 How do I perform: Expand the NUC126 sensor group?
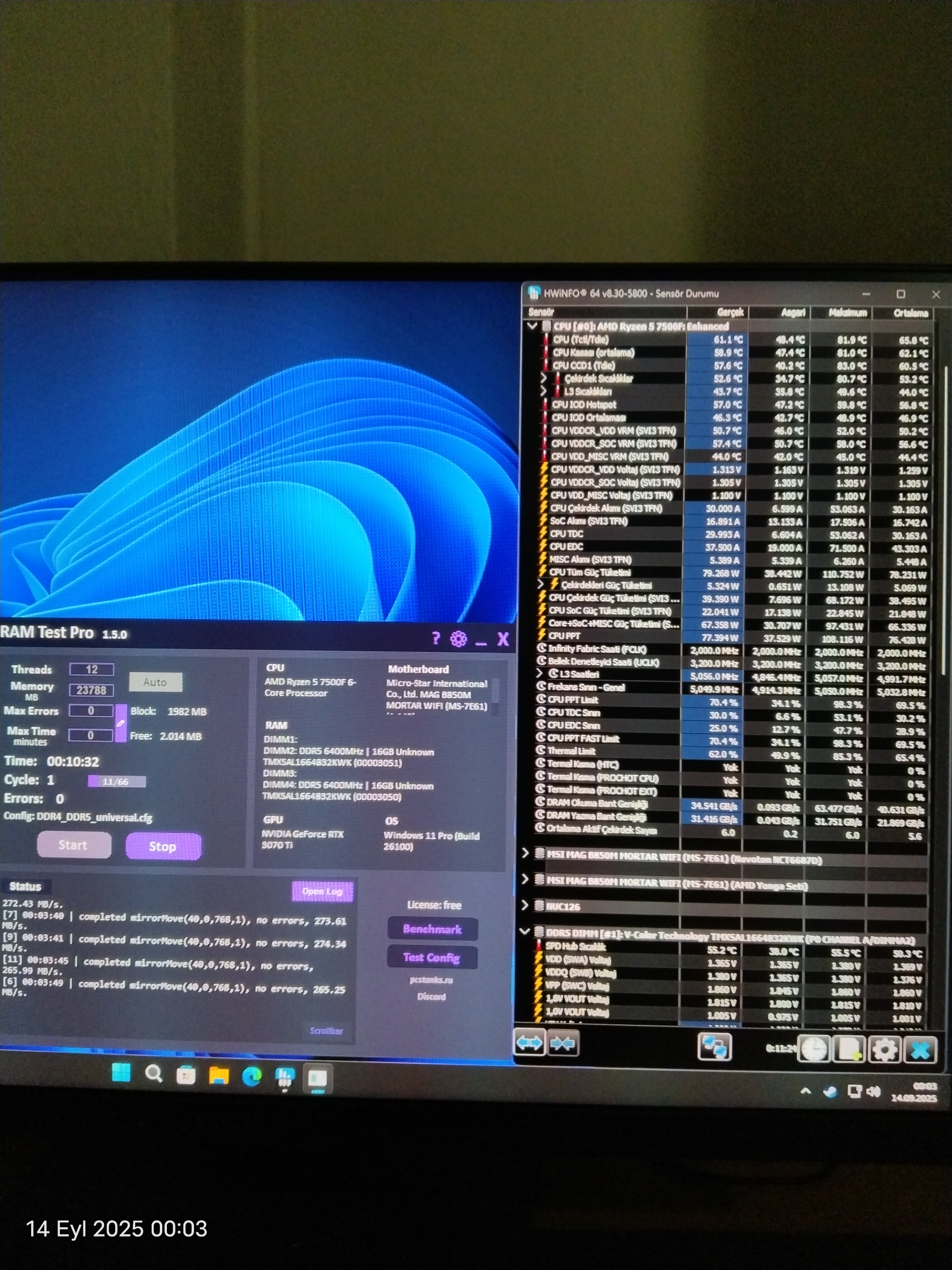click(x=525, y=905)
